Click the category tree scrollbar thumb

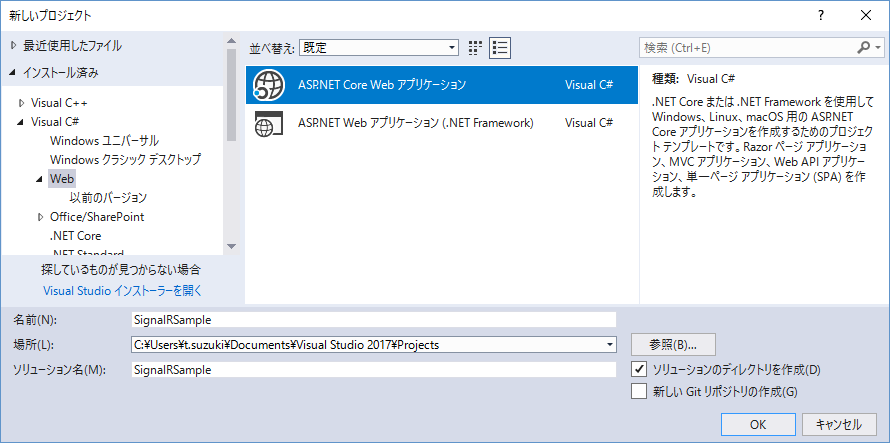tap(231, 95)
